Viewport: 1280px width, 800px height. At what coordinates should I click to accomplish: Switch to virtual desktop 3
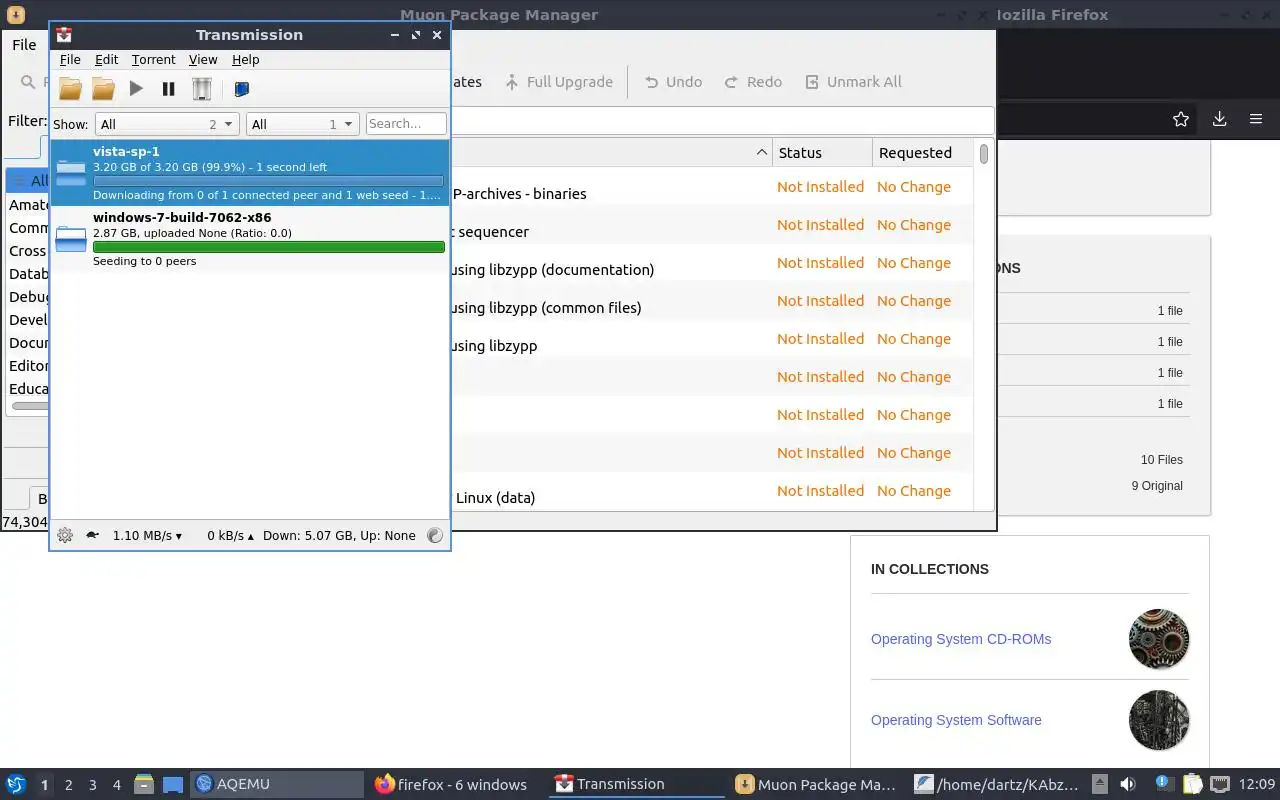pos(93,785)
